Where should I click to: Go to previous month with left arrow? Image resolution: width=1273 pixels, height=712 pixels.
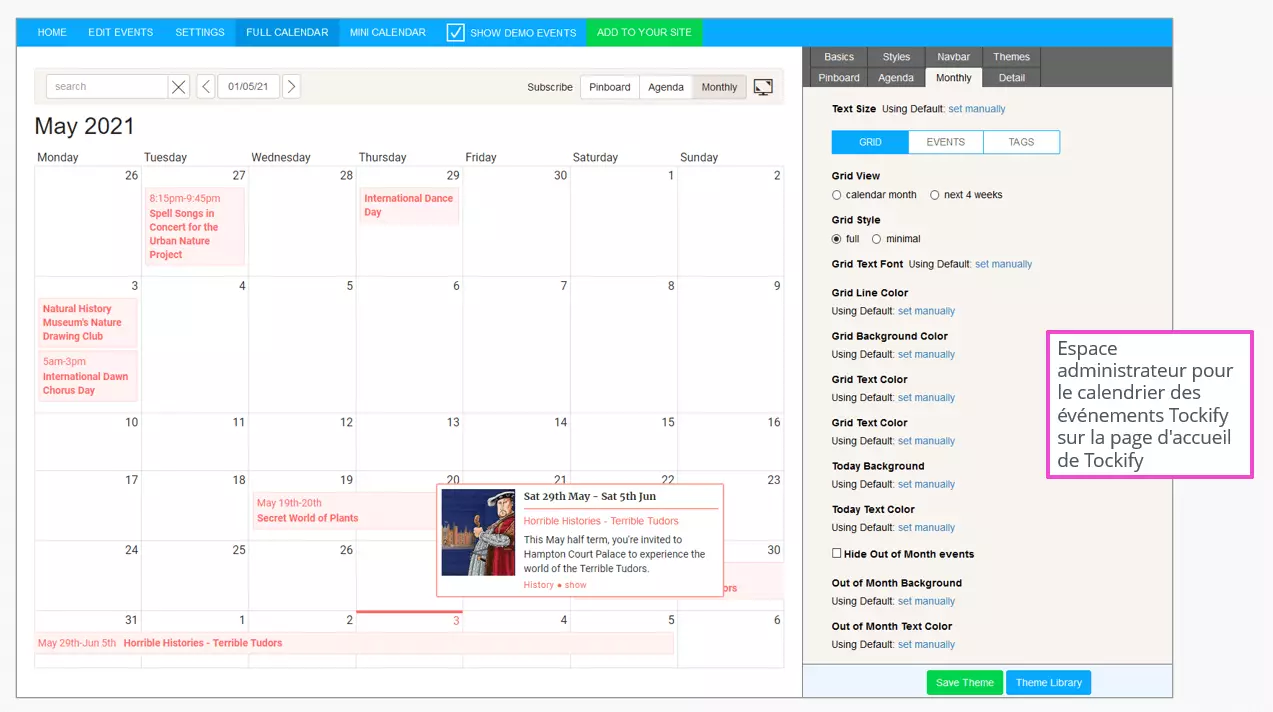tap(206, 87)
